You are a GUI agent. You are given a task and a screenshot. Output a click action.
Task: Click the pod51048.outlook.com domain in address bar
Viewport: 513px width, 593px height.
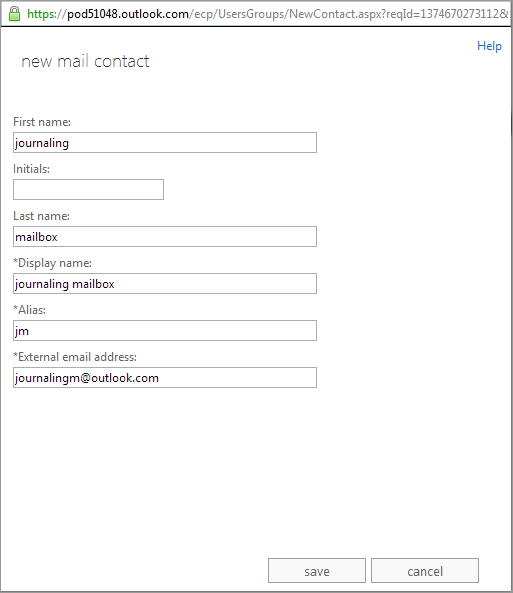(x=128, y=14)
